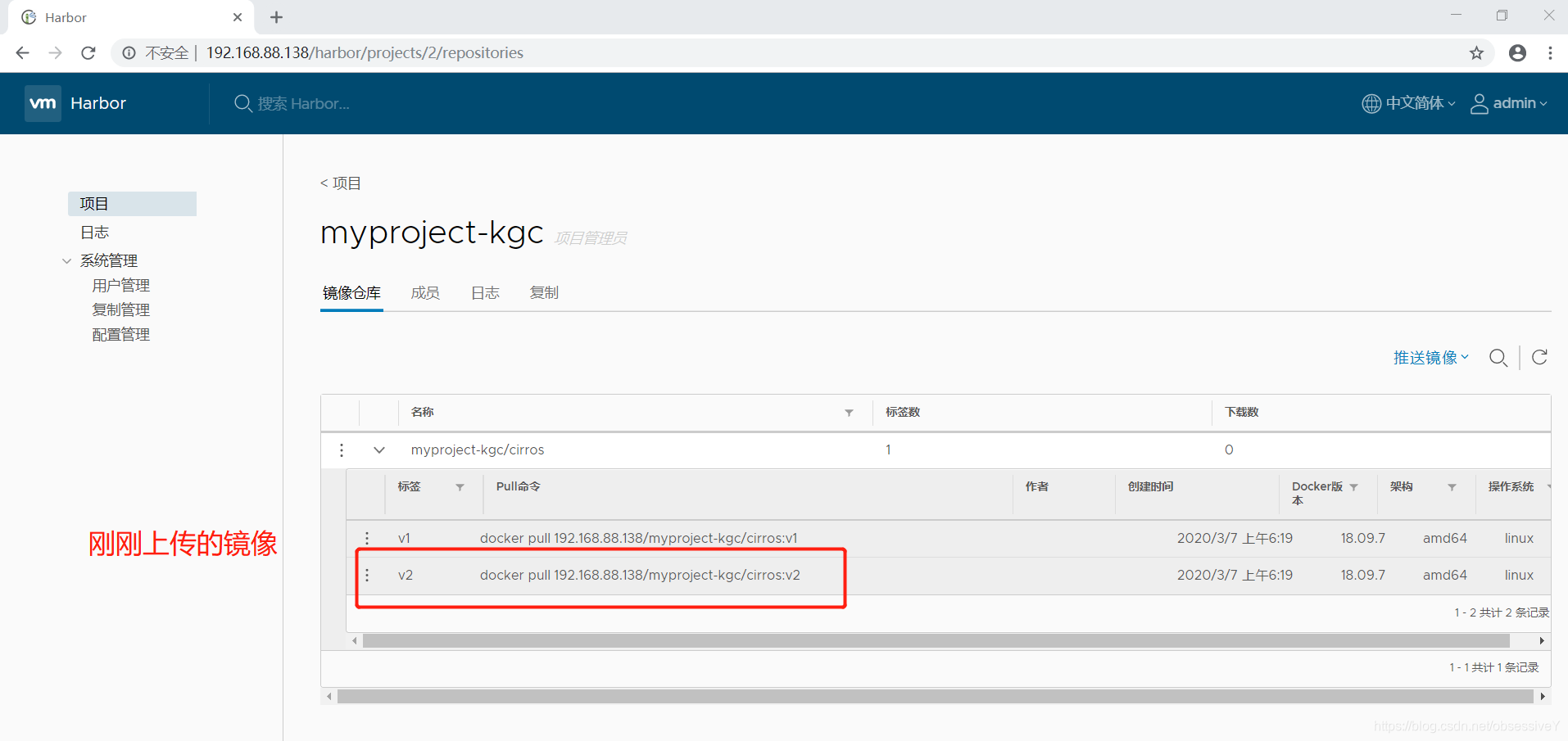Click the 下载数 column header
The image size is (1568, 741).
(x=1241, y=412)
